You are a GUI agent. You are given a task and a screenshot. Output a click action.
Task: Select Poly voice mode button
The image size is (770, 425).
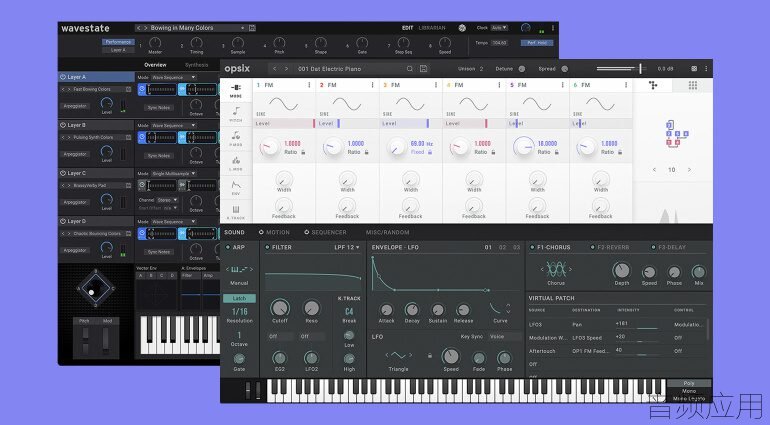pos(689,383)
